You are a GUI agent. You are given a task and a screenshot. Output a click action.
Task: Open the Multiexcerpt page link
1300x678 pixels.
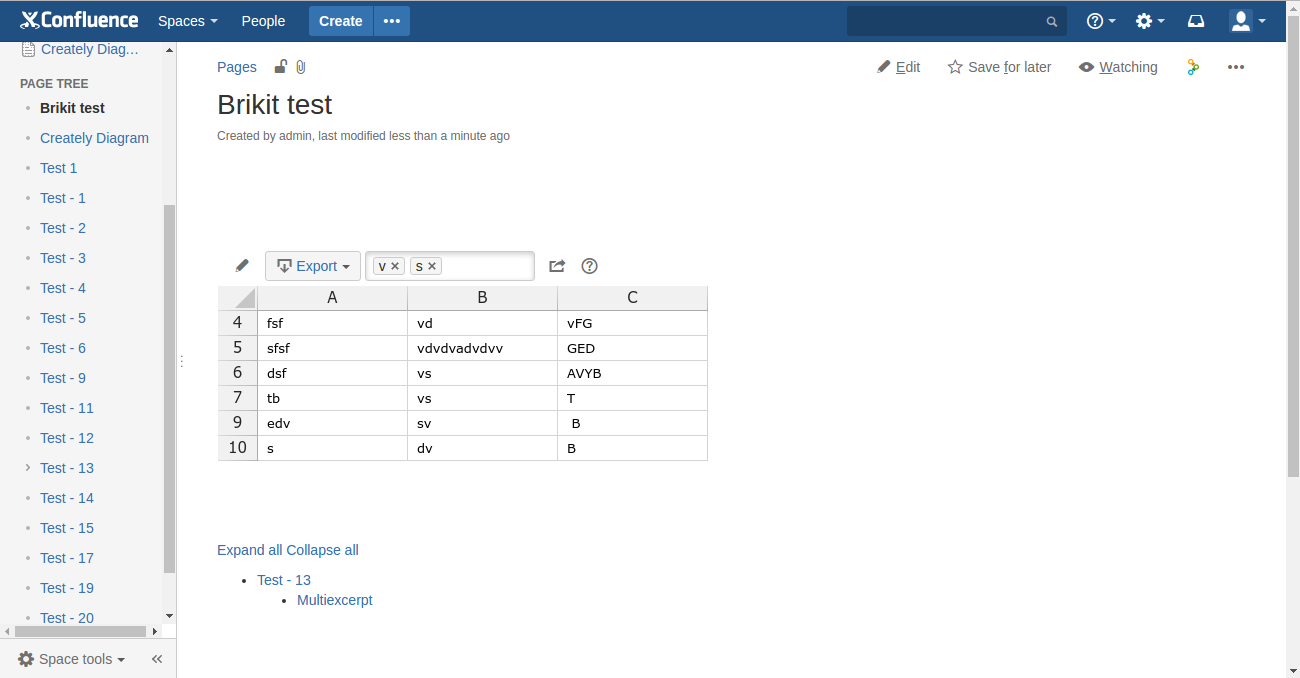334,600
